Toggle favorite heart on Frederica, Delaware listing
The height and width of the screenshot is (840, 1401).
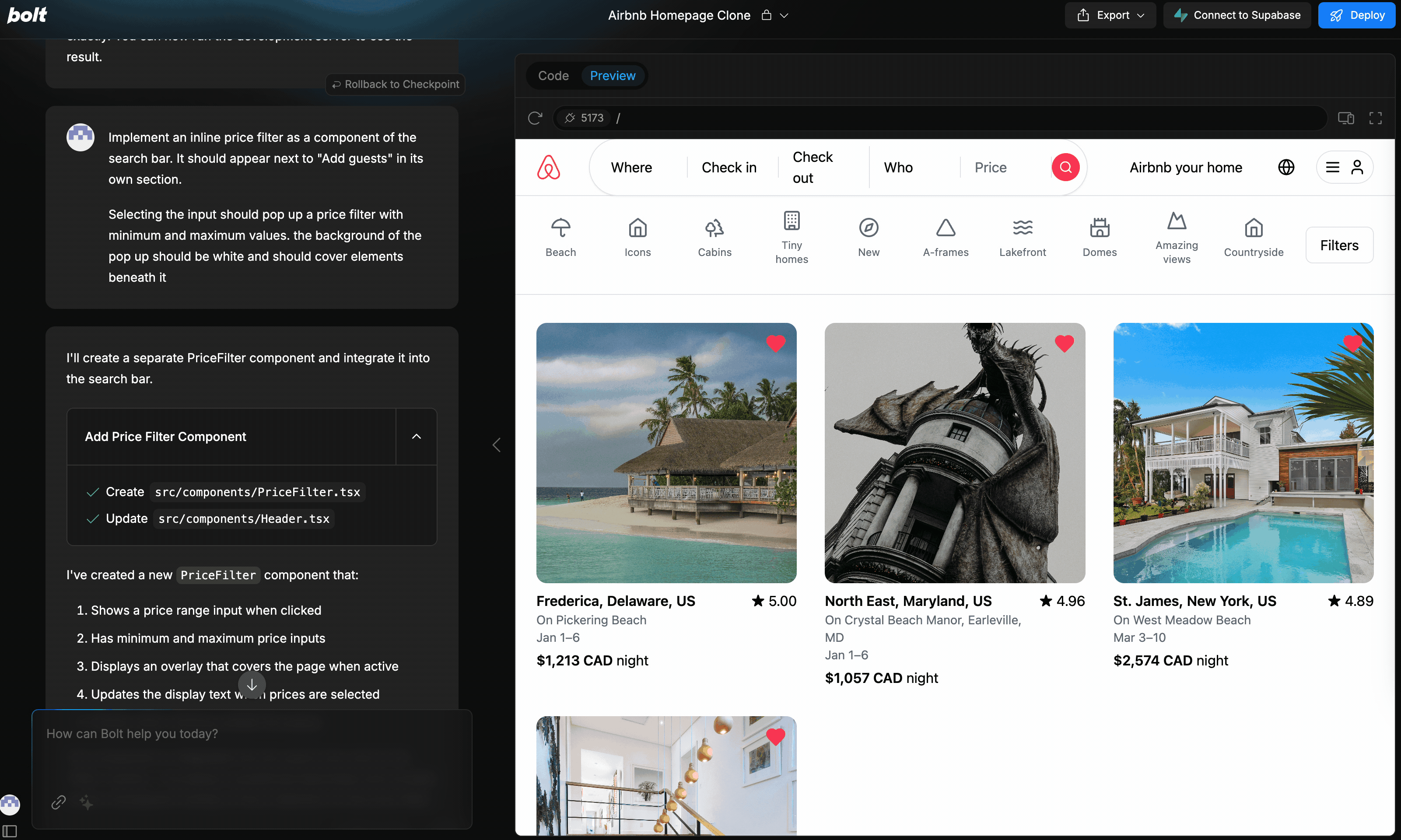[775, 343]
